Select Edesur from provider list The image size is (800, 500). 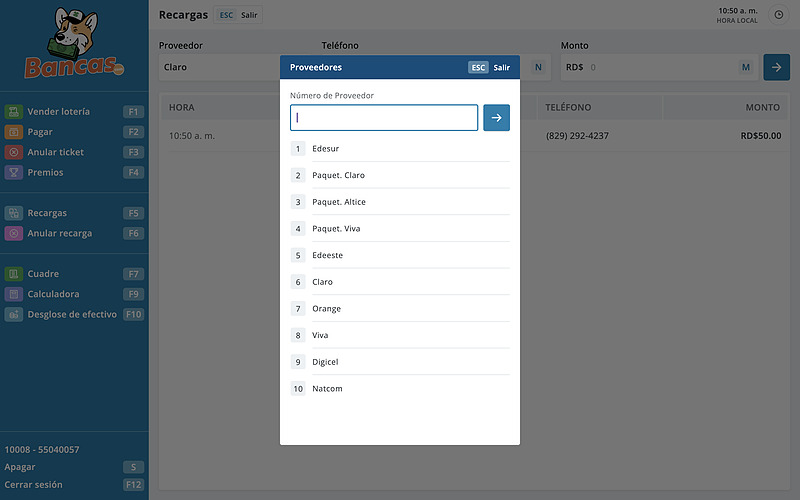coord(326,149)
